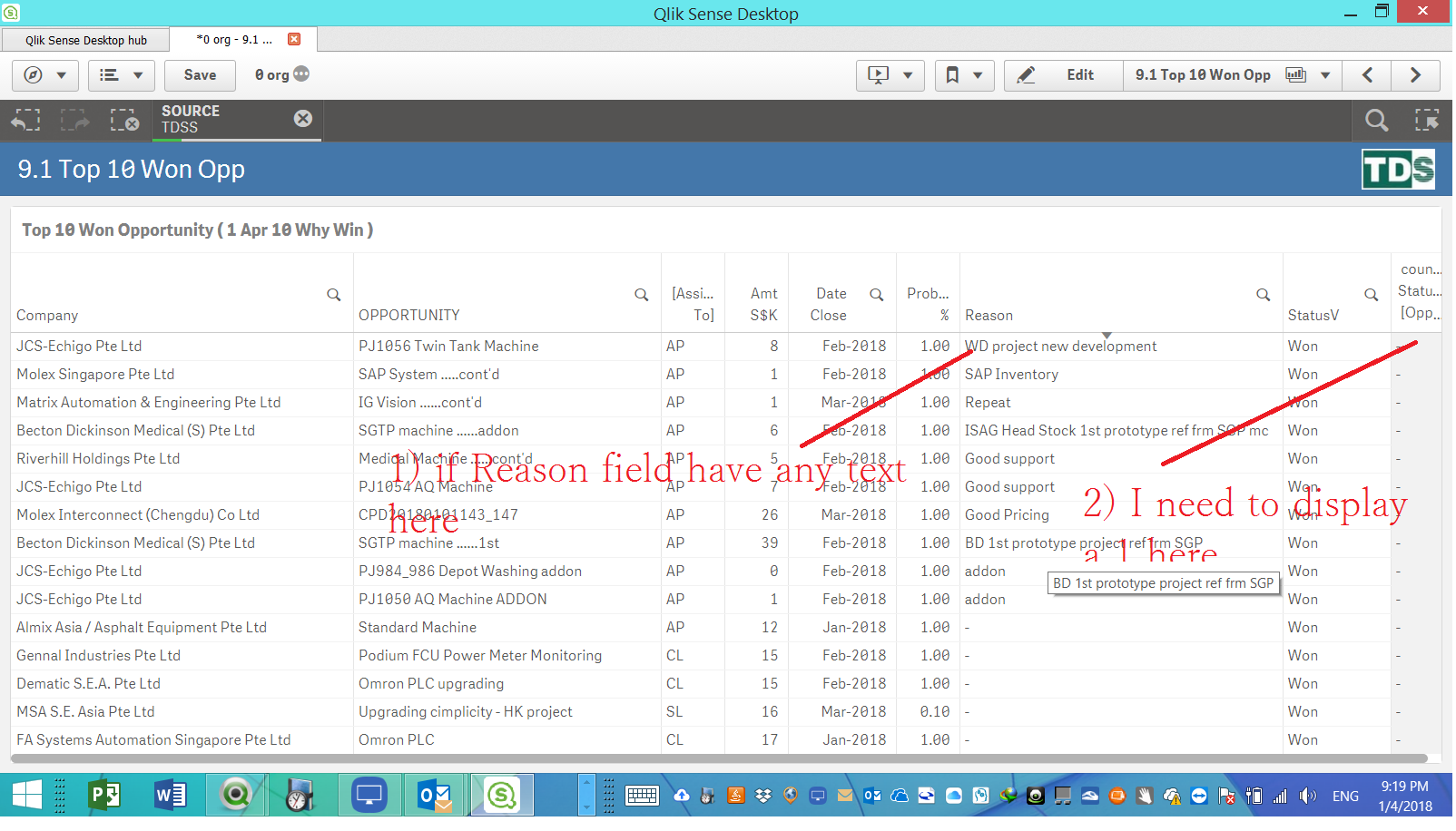Screen dimensions: 1456x831
Task: Clear all selections
Action: (124, 120)
